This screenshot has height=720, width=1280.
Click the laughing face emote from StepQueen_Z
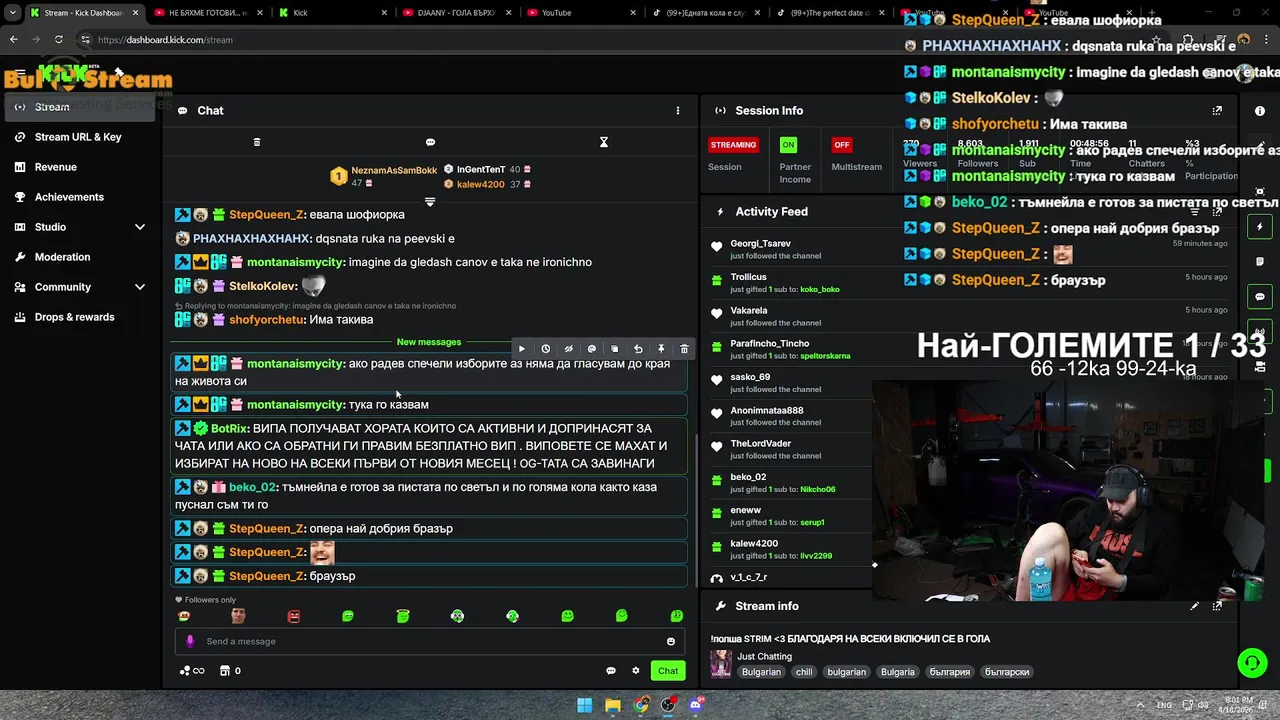[322, 552]
